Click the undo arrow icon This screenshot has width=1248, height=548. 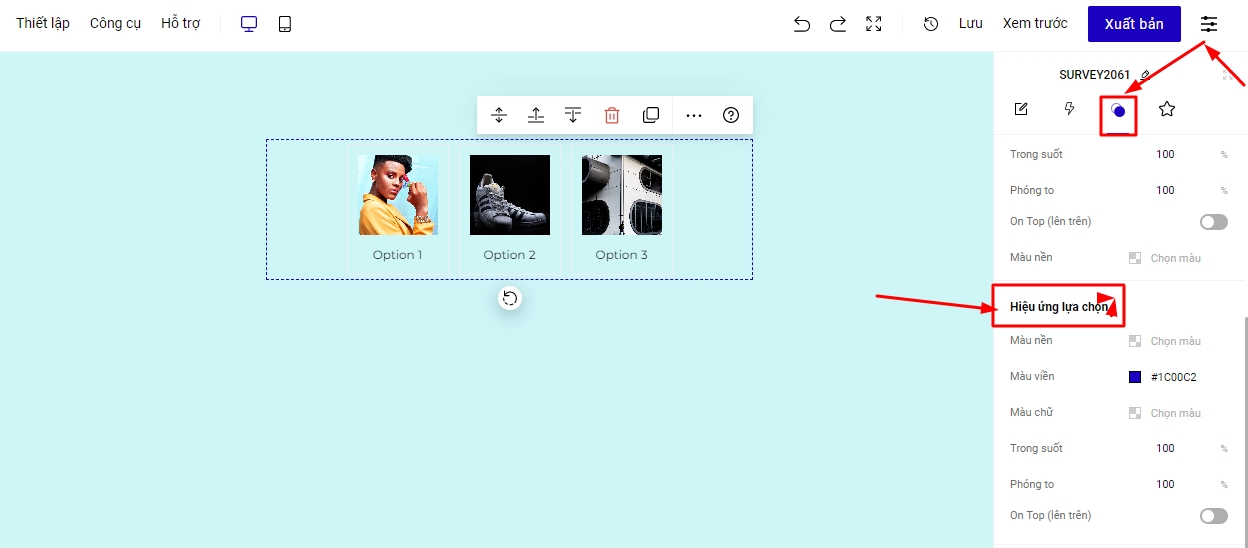tap(801, 24)
